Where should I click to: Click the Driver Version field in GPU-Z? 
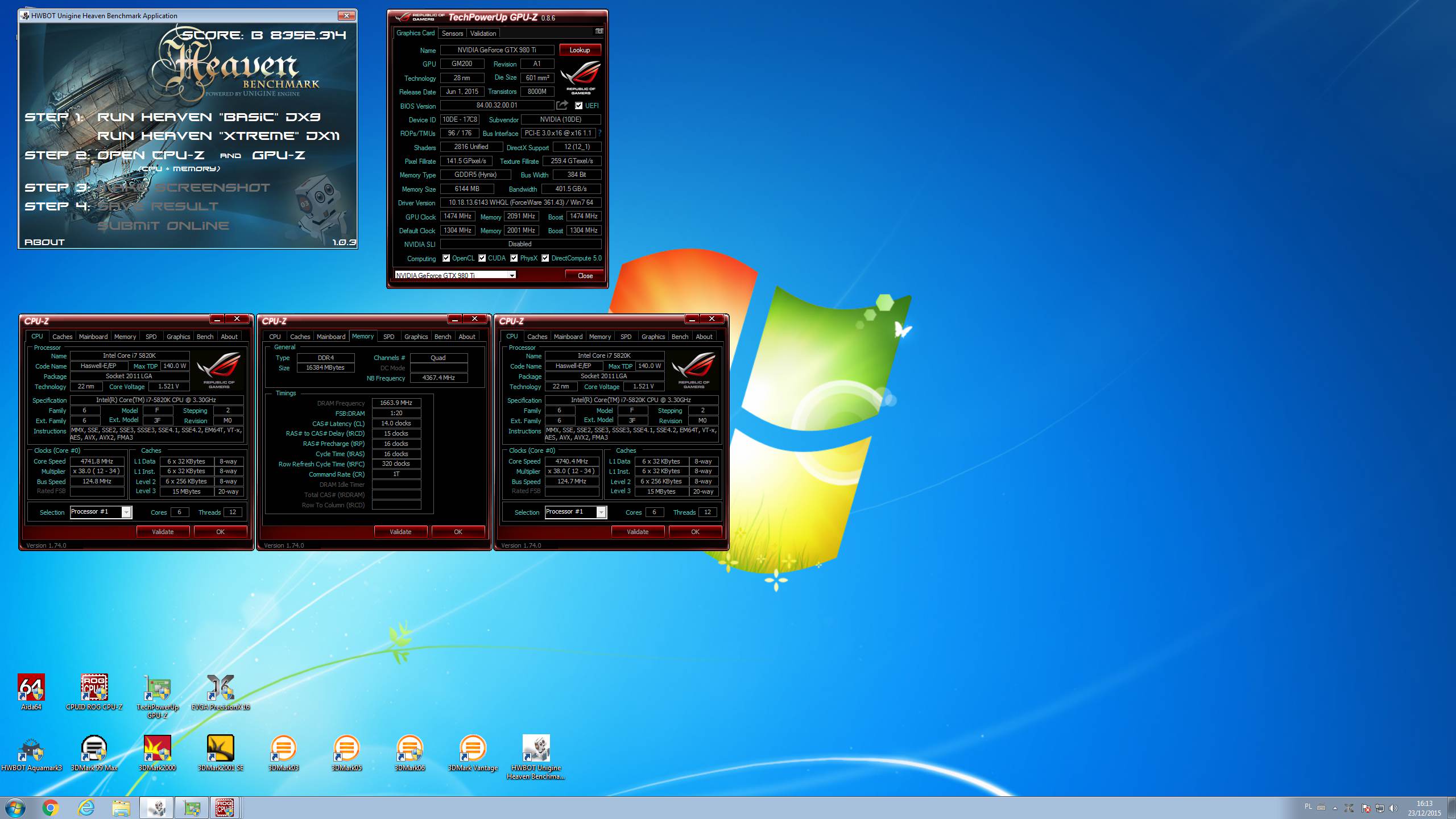520,202
